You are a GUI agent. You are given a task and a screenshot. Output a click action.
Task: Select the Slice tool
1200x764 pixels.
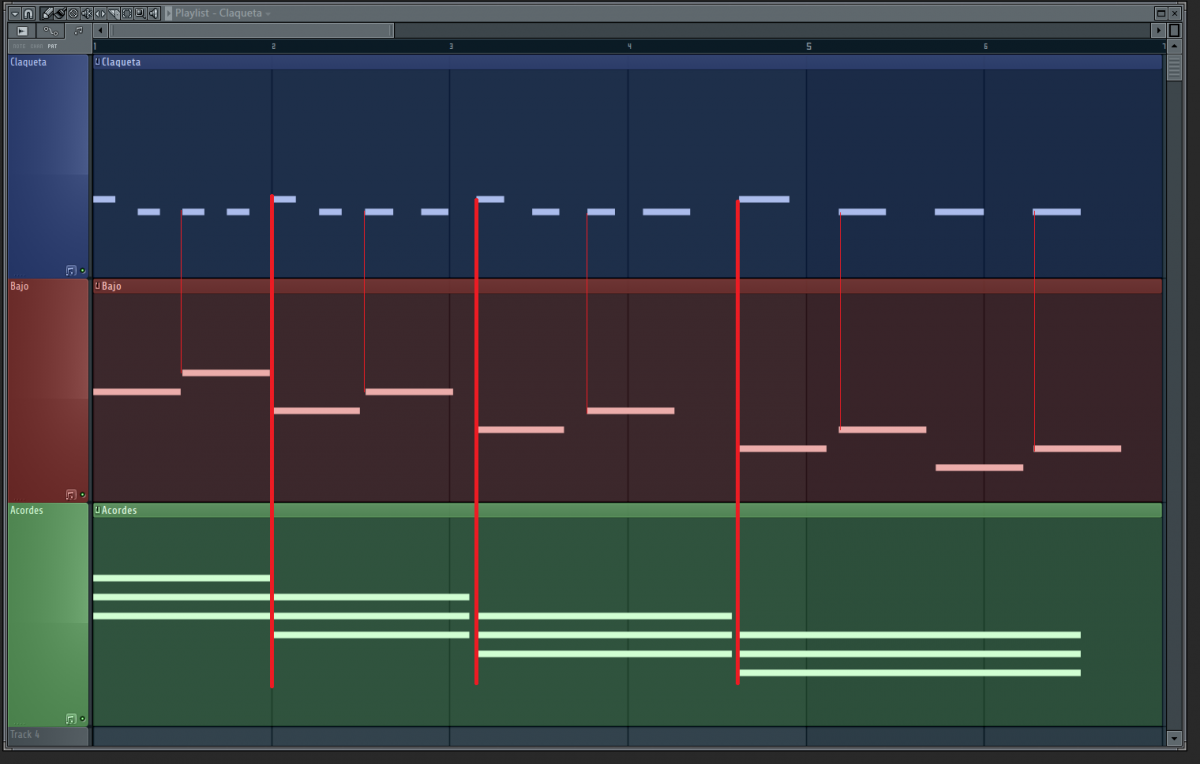[114, 13]
